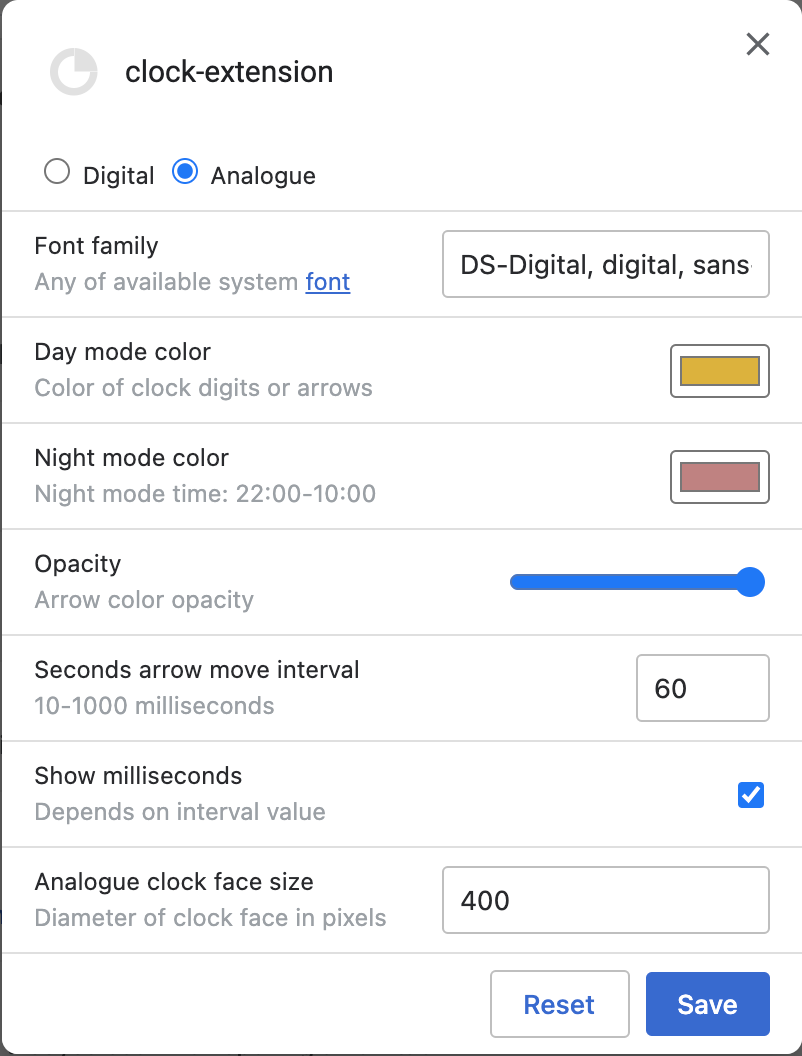Click the Analogue label text
Viewport: 802px width, 1056px height.
[x=263, y=176]
